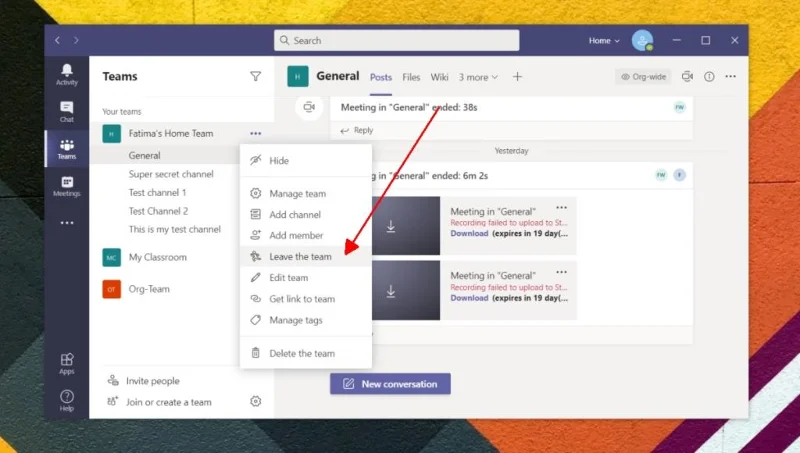Choose Leave the team option

point(306,257)
